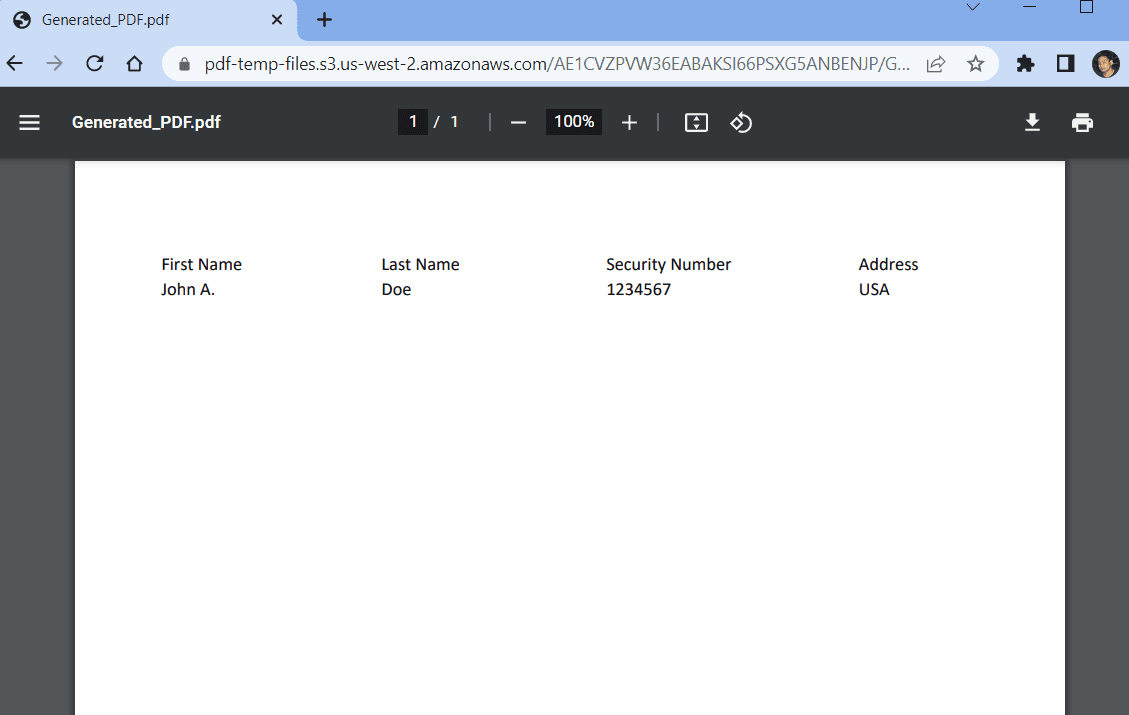Share this page link
Viewport: 1129px width, 715px height.
click(x=936, y=64)
